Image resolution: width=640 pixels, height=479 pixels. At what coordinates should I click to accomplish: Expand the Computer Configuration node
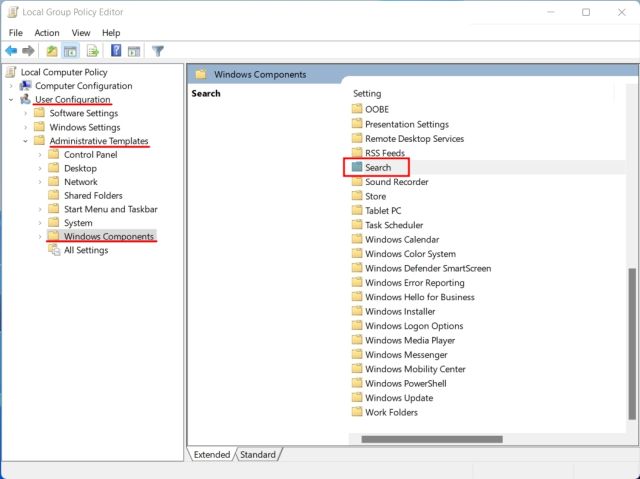point(11,86)
